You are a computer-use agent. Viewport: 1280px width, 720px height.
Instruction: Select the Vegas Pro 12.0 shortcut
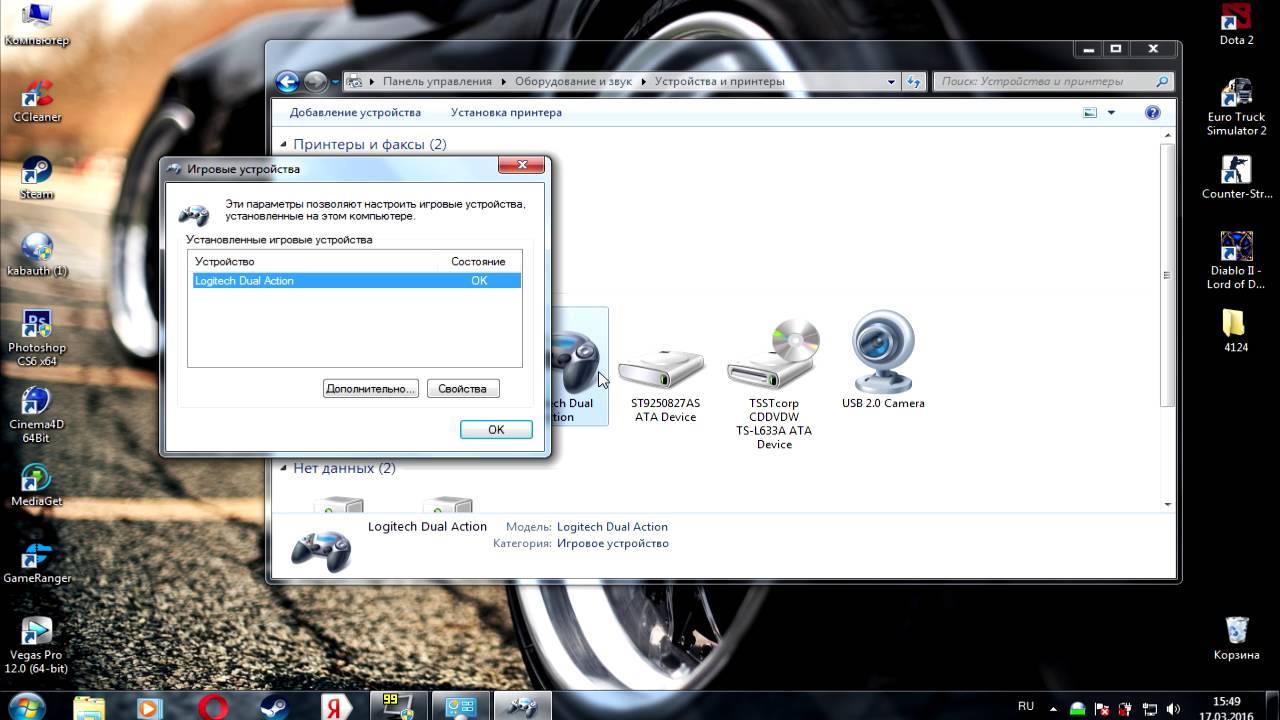click(x=37, y=645)
